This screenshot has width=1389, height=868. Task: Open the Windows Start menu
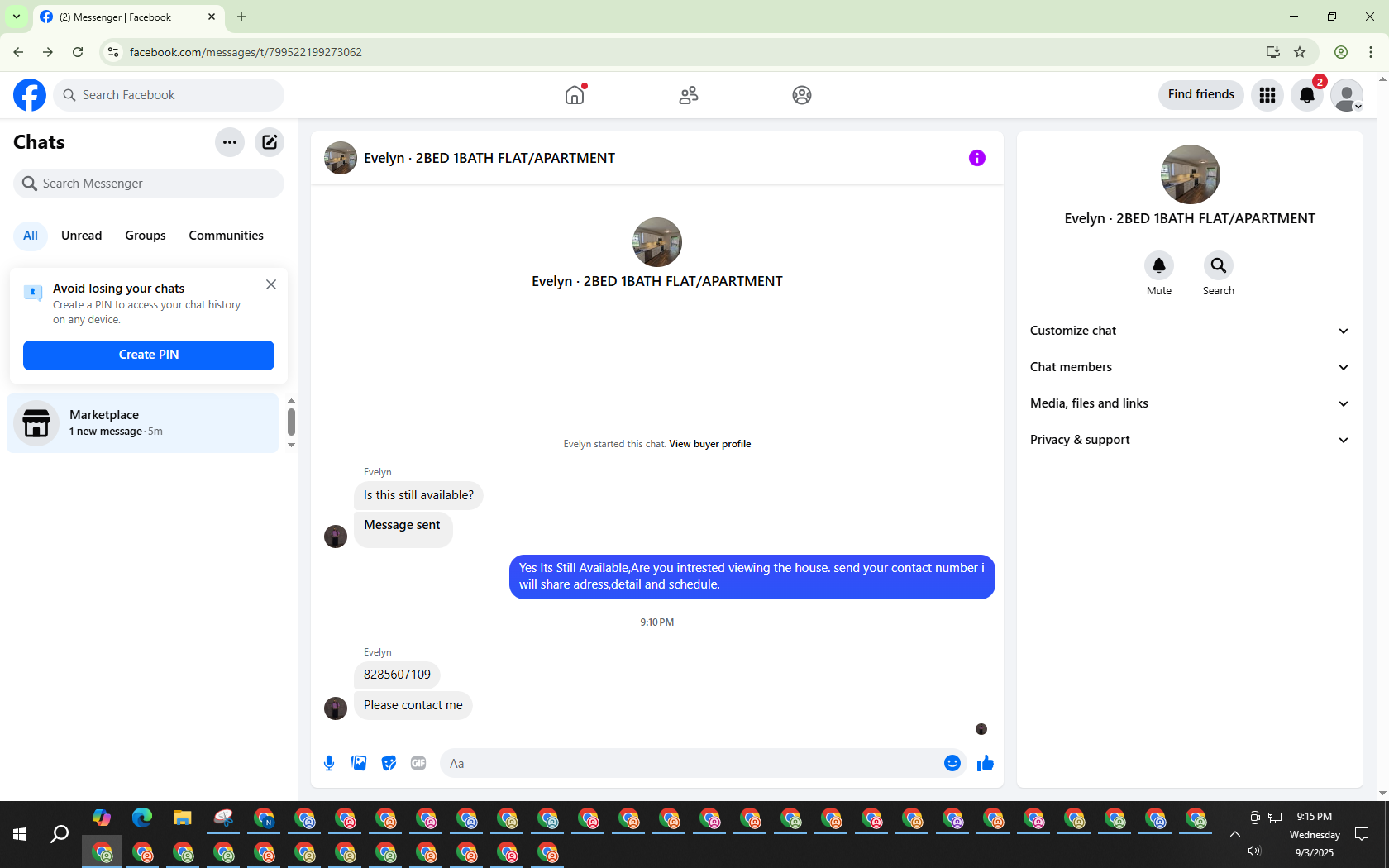pos(20,835)
